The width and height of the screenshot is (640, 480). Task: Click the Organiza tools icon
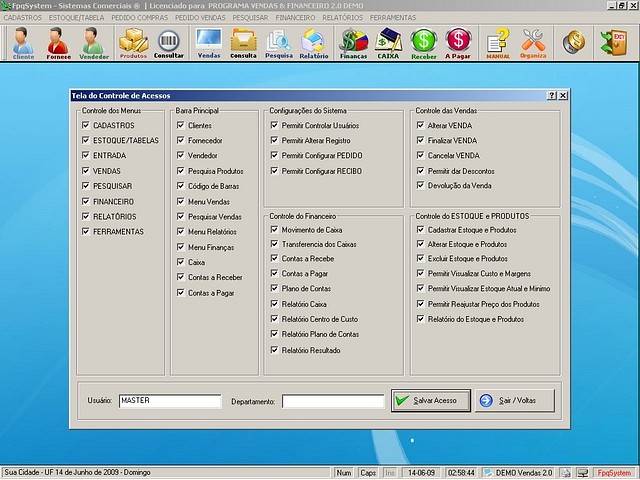click(x=534, y=43)
